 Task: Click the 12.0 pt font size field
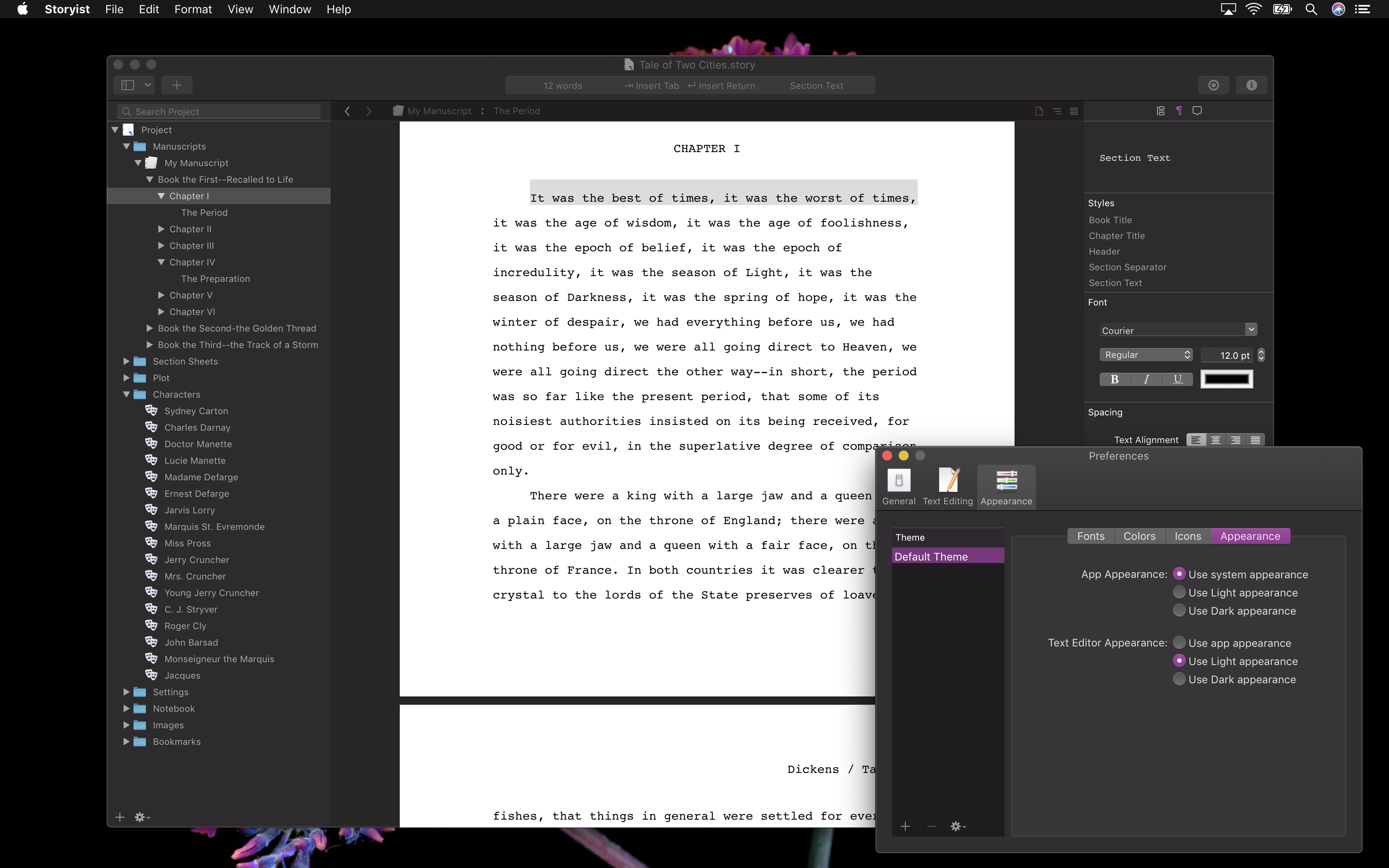pyautogui.click(x=1228, y=355)
